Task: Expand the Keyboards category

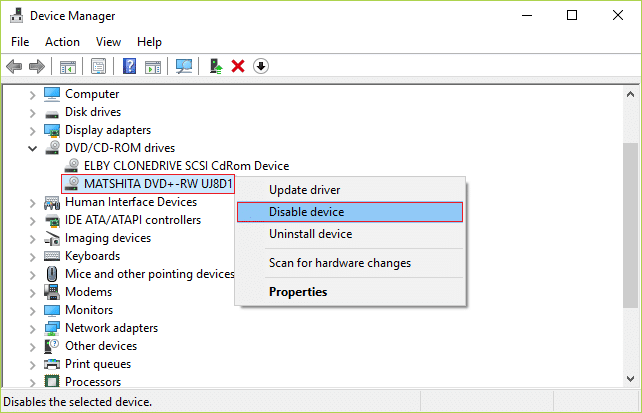Action: click(x=32, y=256)
